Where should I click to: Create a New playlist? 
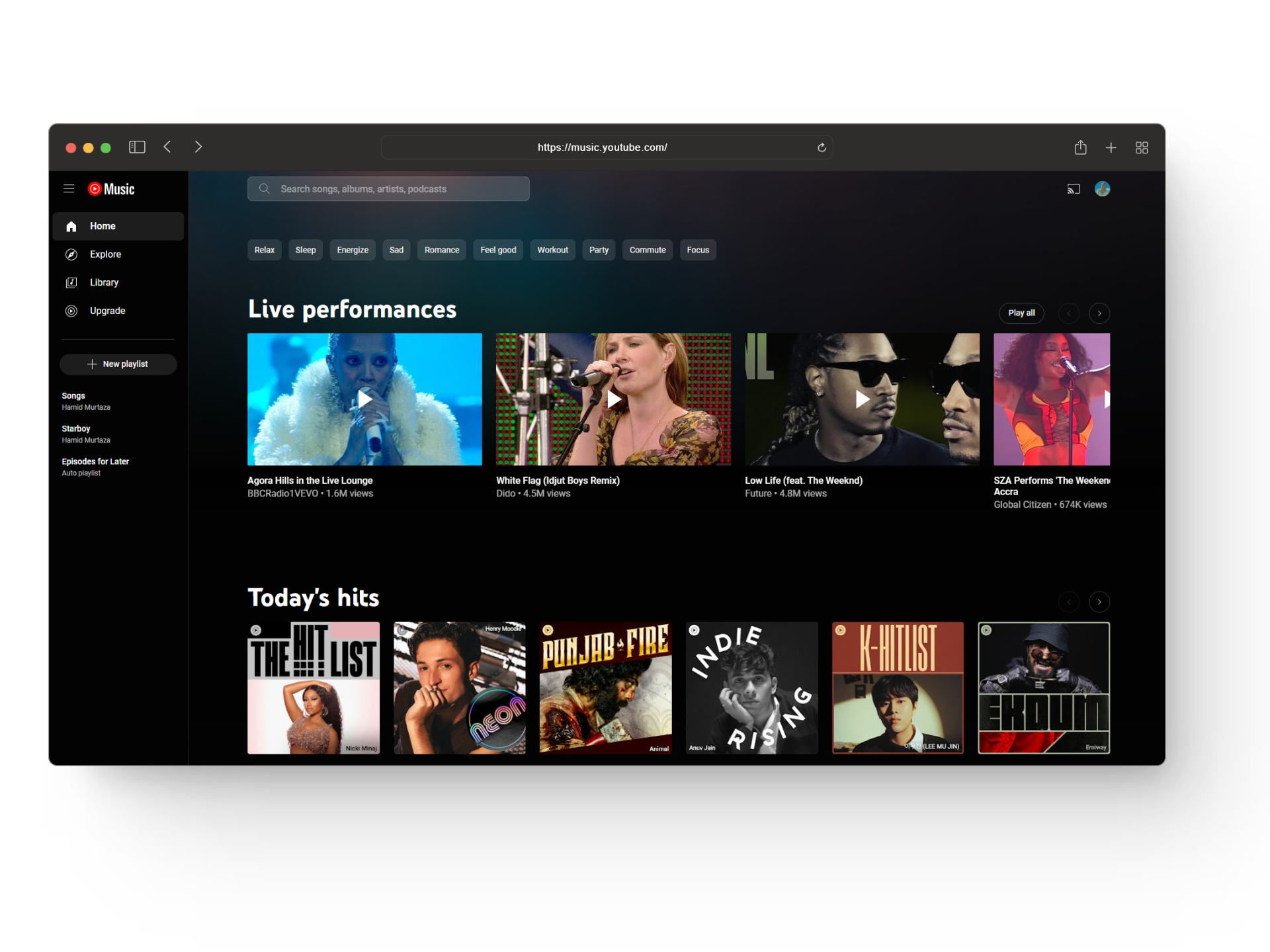pyautogui.click(x=118, y=364)
